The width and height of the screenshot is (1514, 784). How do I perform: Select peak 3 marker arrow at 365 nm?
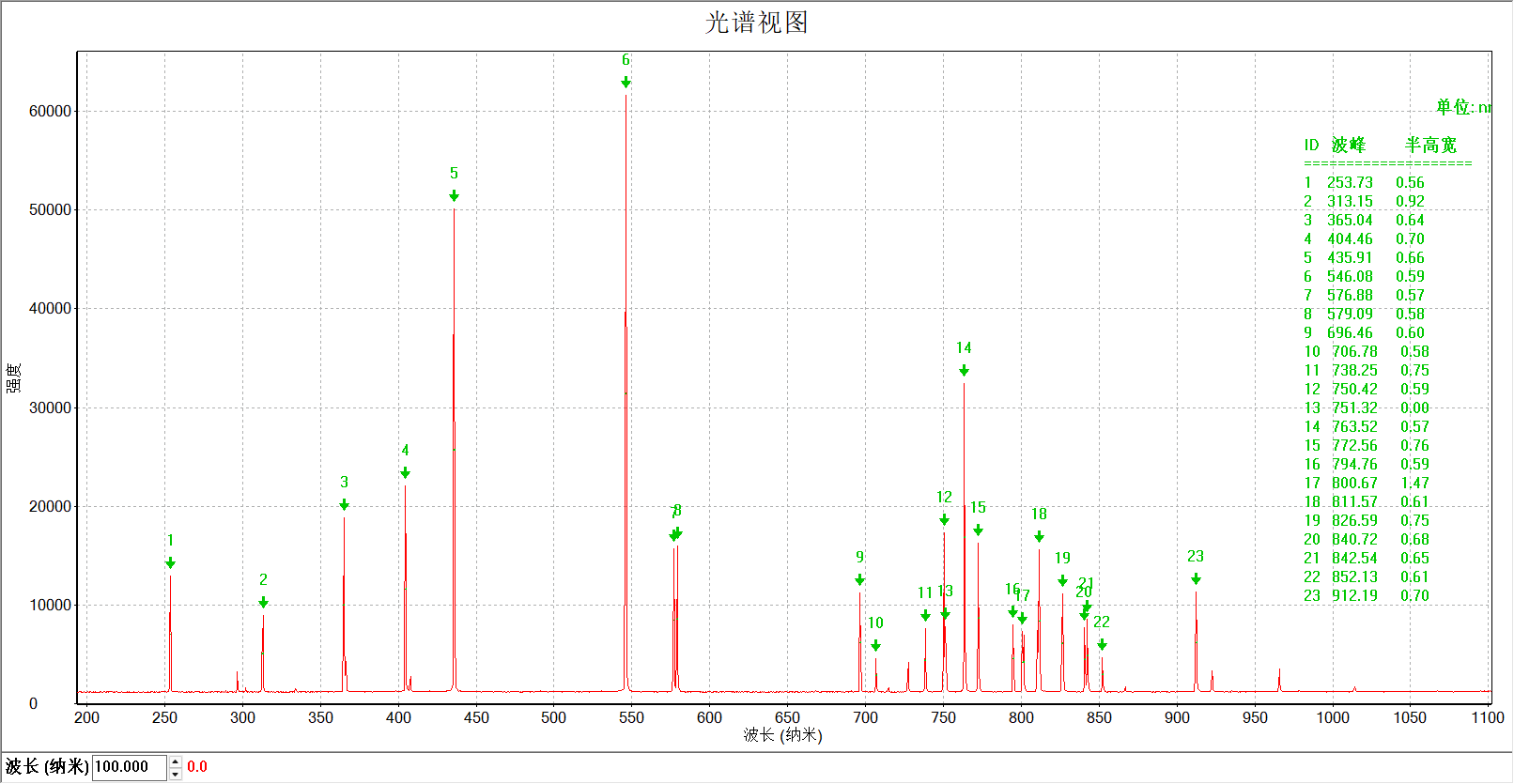pyautogui.click(x=344, y=505)
